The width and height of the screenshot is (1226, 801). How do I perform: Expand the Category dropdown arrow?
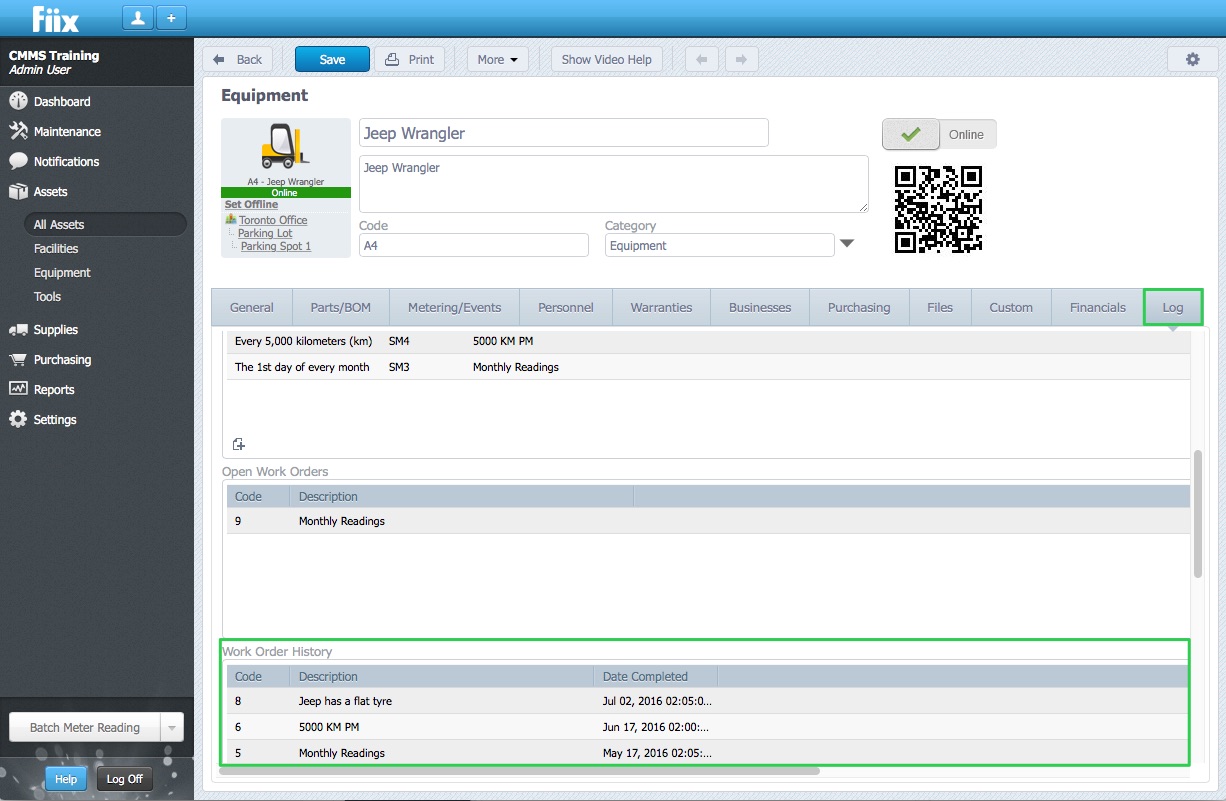click(846, 243)
